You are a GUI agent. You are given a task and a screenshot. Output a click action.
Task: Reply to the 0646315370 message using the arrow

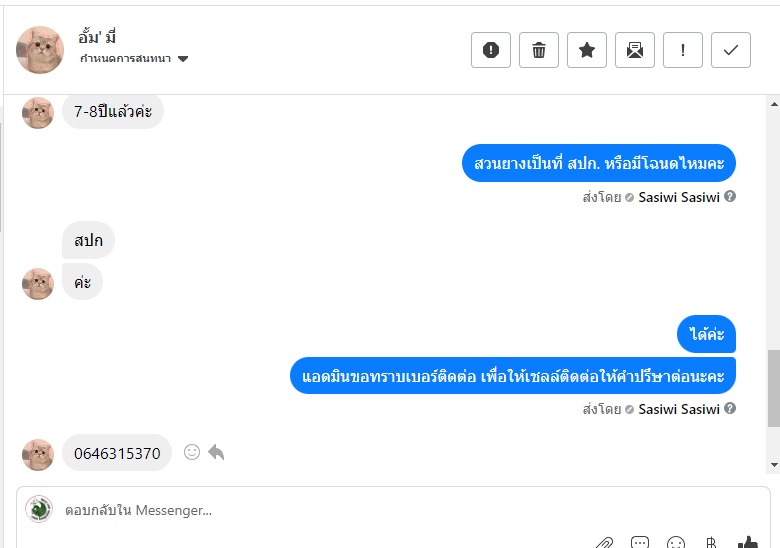coord(216,452)
